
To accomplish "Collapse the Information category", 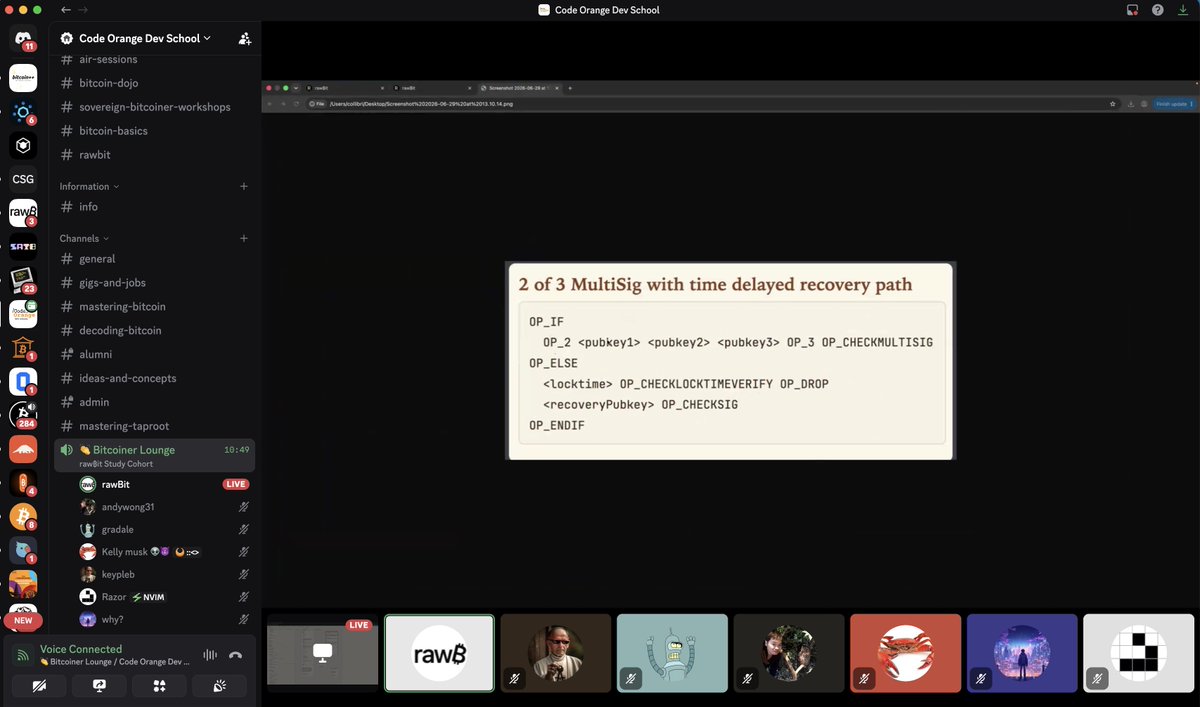I will 89,186.
